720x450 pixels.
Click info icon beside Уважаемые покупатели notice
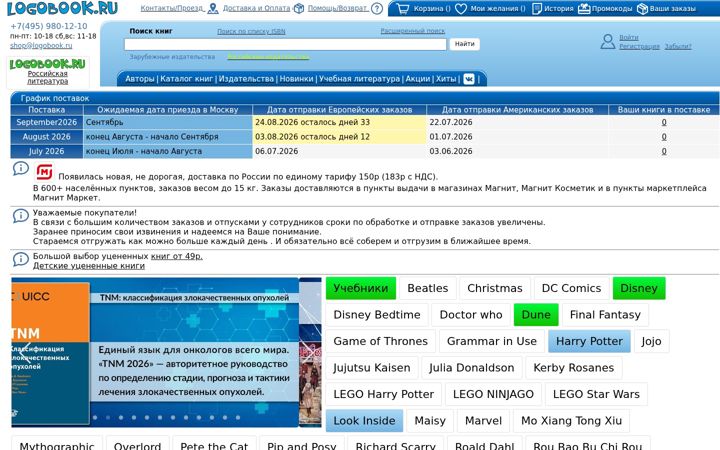click(x=21, y=215)
